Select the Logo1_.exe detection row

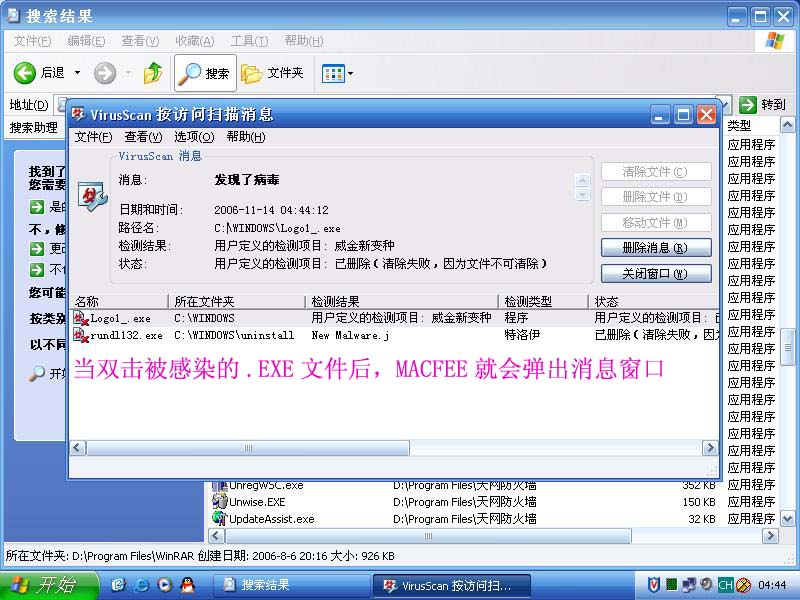click(395, 318)
